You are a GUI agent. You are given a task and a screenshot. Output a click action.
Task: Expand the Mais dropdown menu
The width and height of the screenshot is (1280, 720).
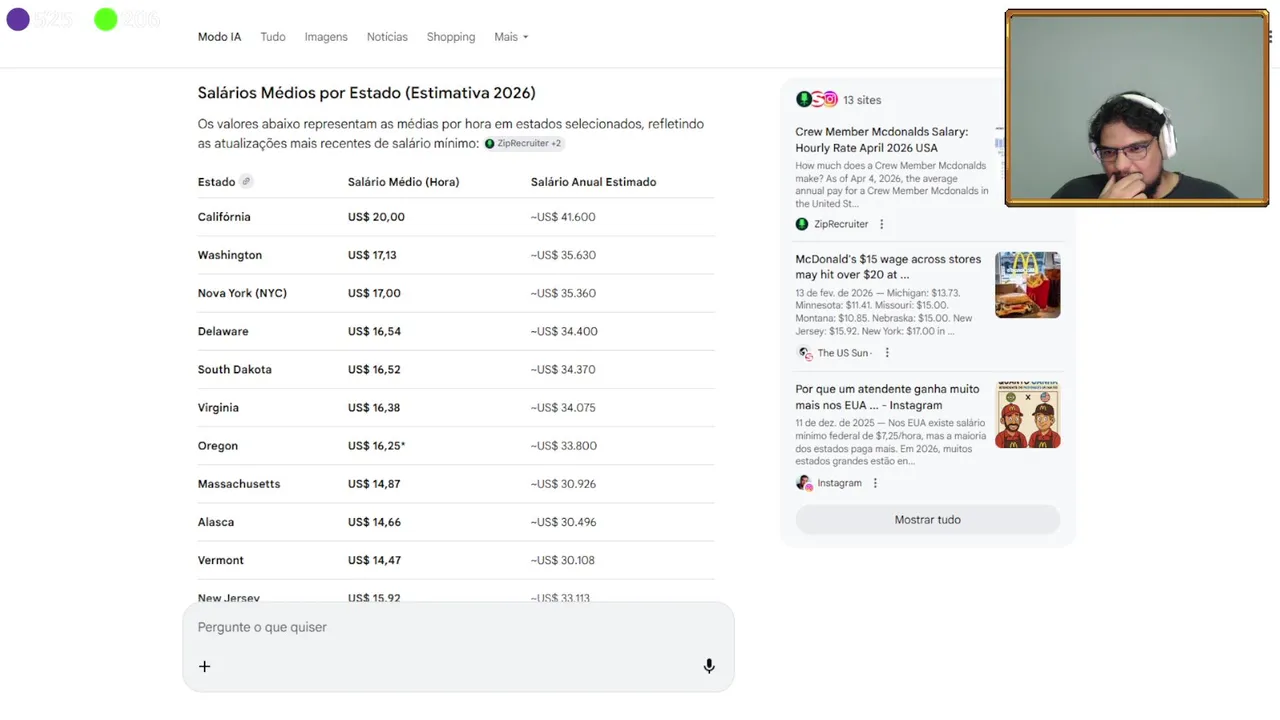pos(510,37)
